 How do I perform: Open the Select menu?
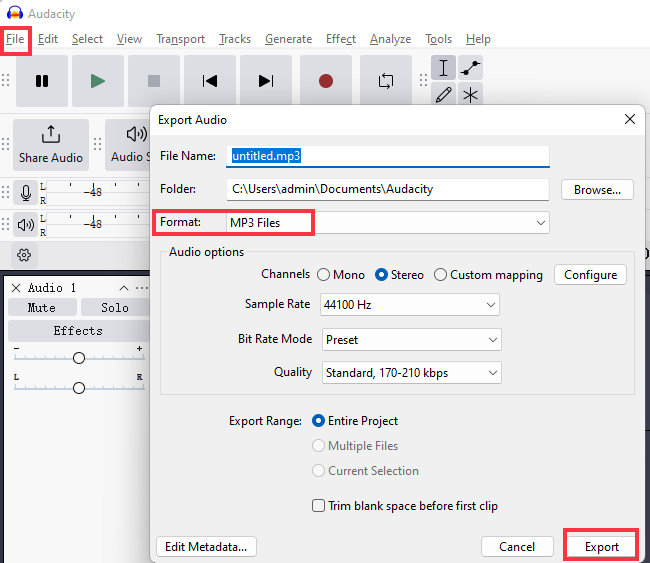[87, 39]
